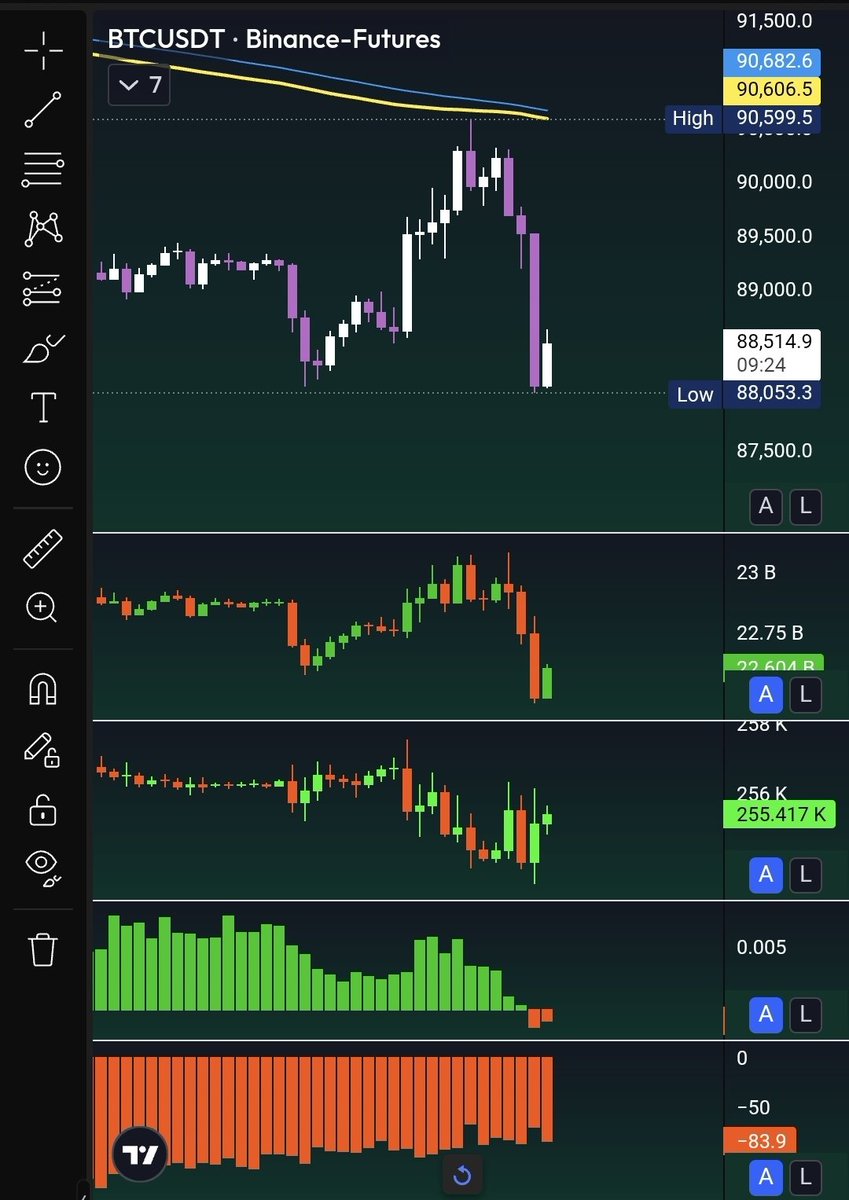Switch the volume panel to log scale
Screen dimensions: 849x1200
805,694
